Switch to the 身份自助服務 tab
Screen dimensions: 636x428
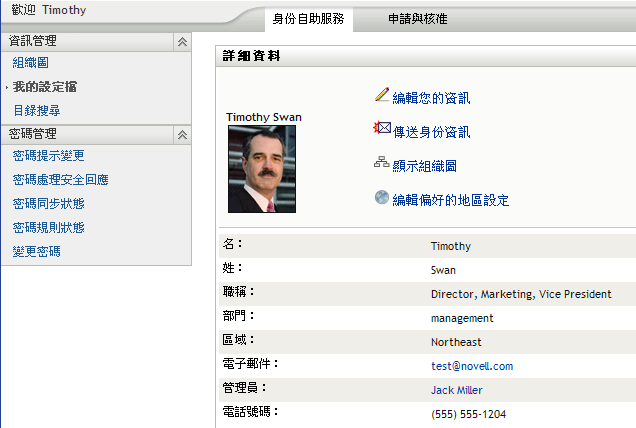[x=308, y=19]
